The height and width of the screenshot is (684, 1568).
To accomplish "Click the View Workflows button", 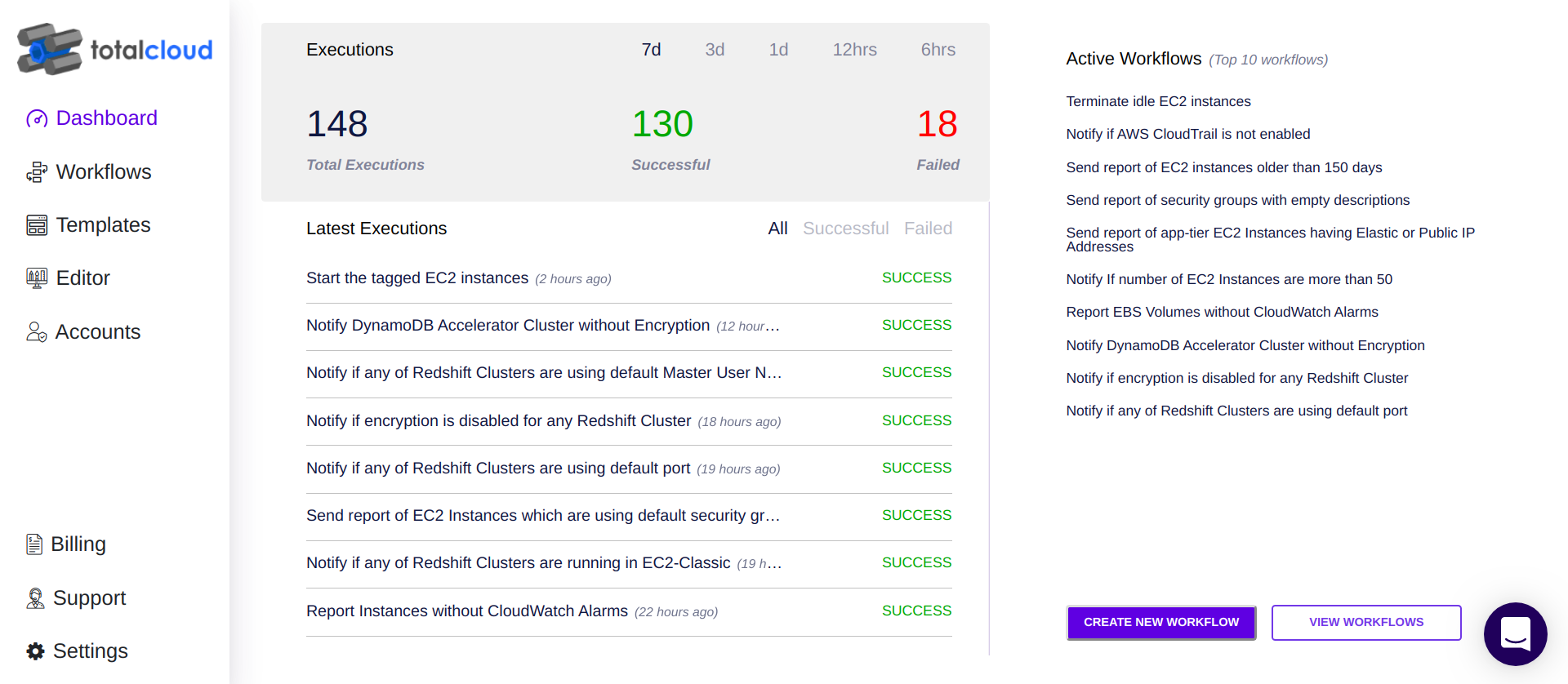I will pyautogui.click(x=1365, y=623).
